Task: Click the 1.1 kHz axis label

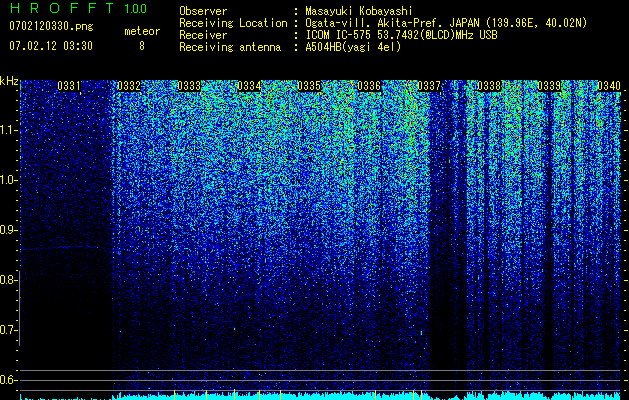Action: coord(8,130)
